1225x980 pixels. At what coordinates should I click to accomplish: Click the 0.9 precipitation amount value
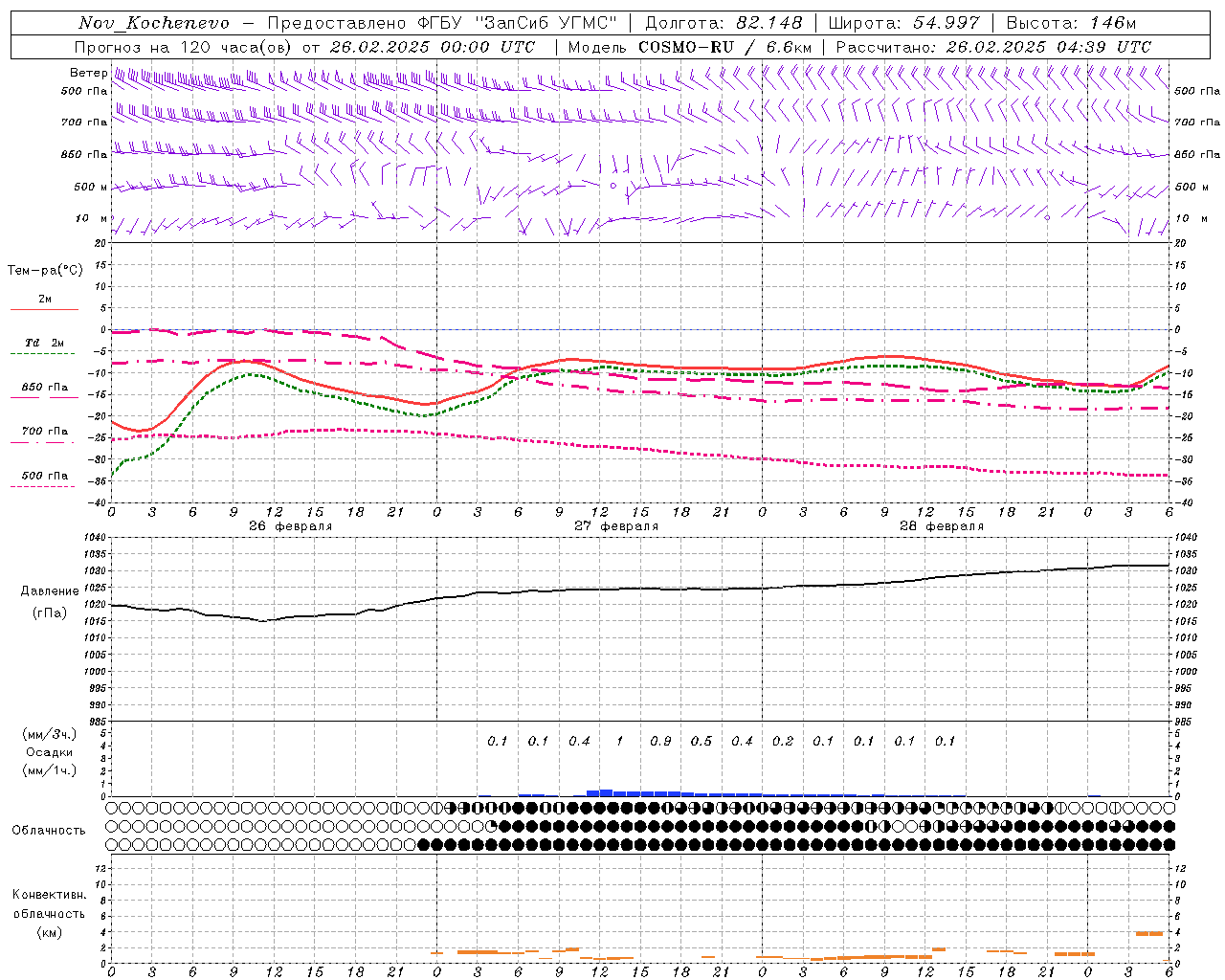coord(660,742)
